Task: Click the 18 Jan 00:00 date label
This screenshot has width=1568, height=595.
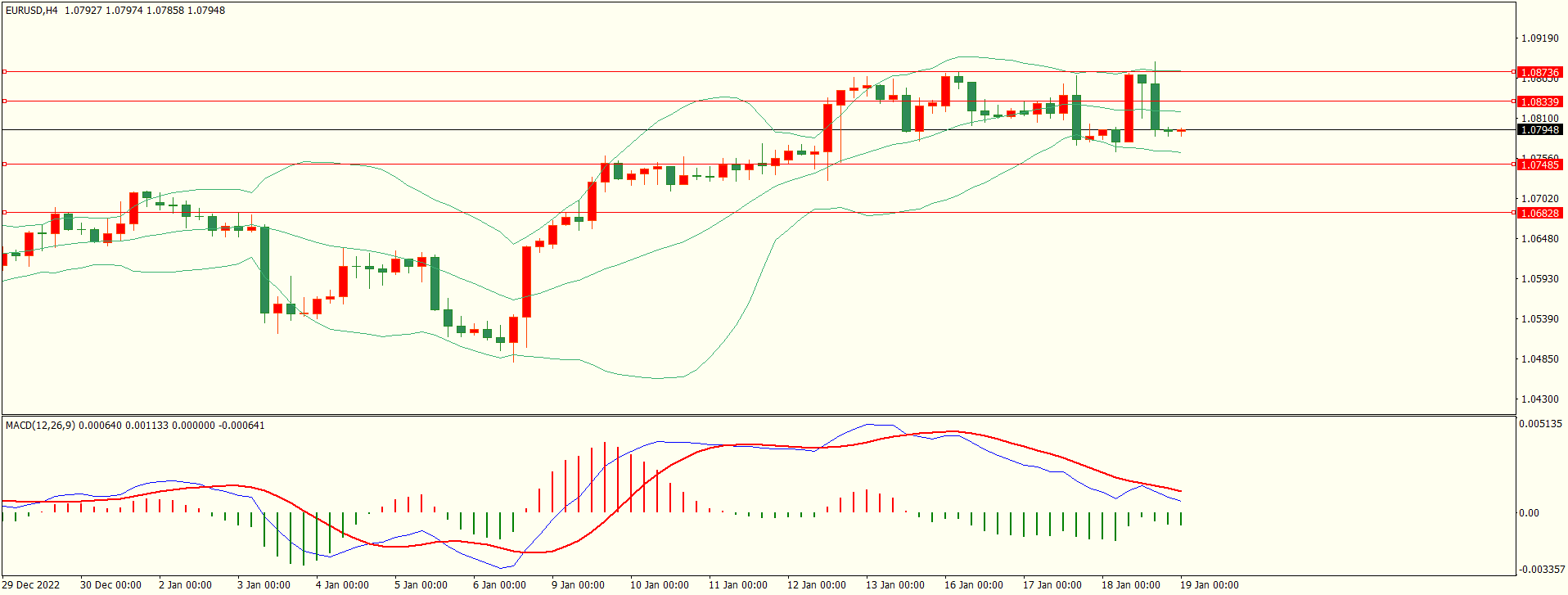Action: (x=1131, y=585)
